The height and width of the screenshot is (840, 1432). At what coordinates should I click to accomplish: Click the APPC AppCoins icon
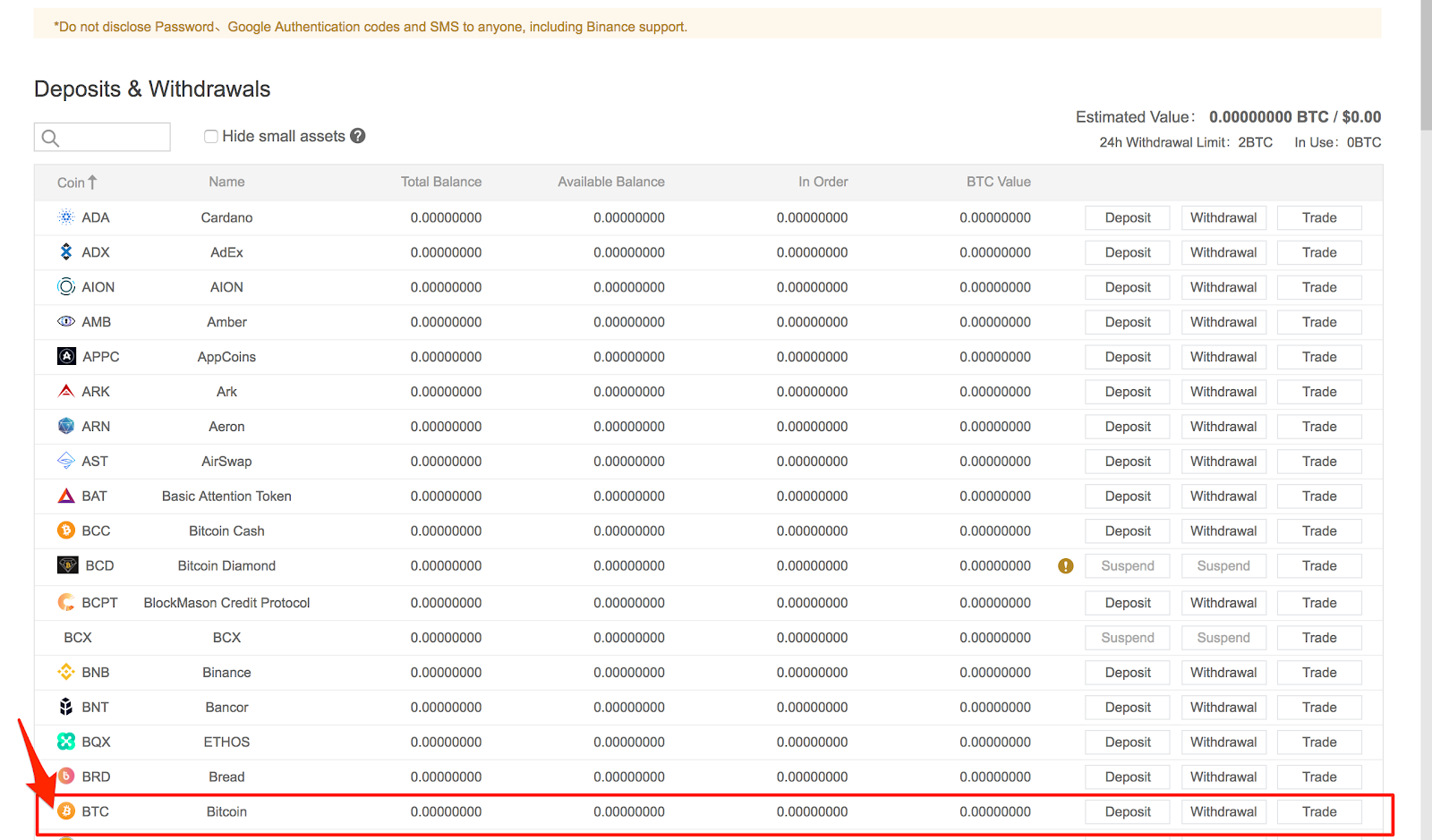point(66,357)
